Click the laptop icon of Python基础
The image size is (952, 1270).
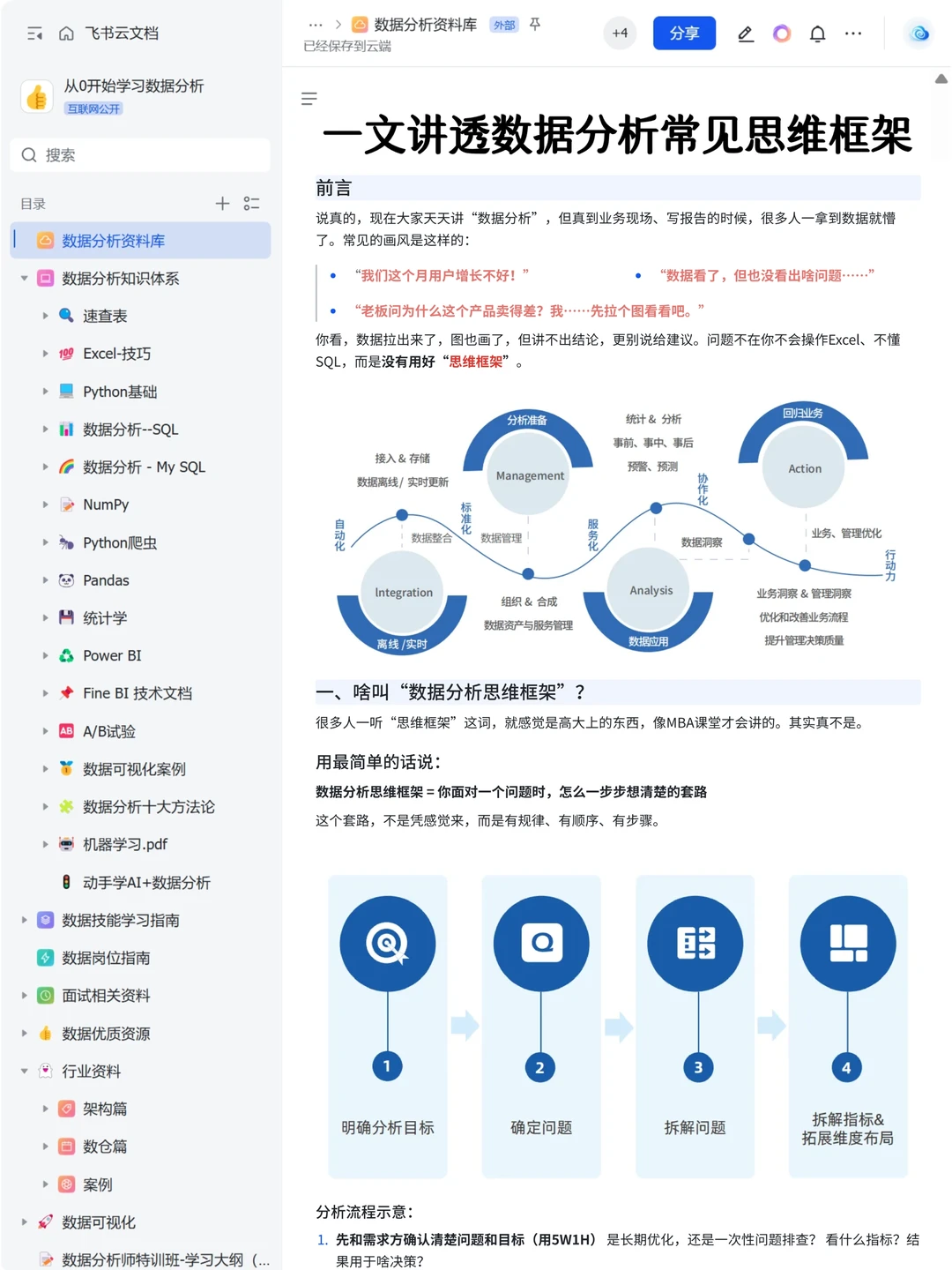pyautogui.click(x=66, y=392)
